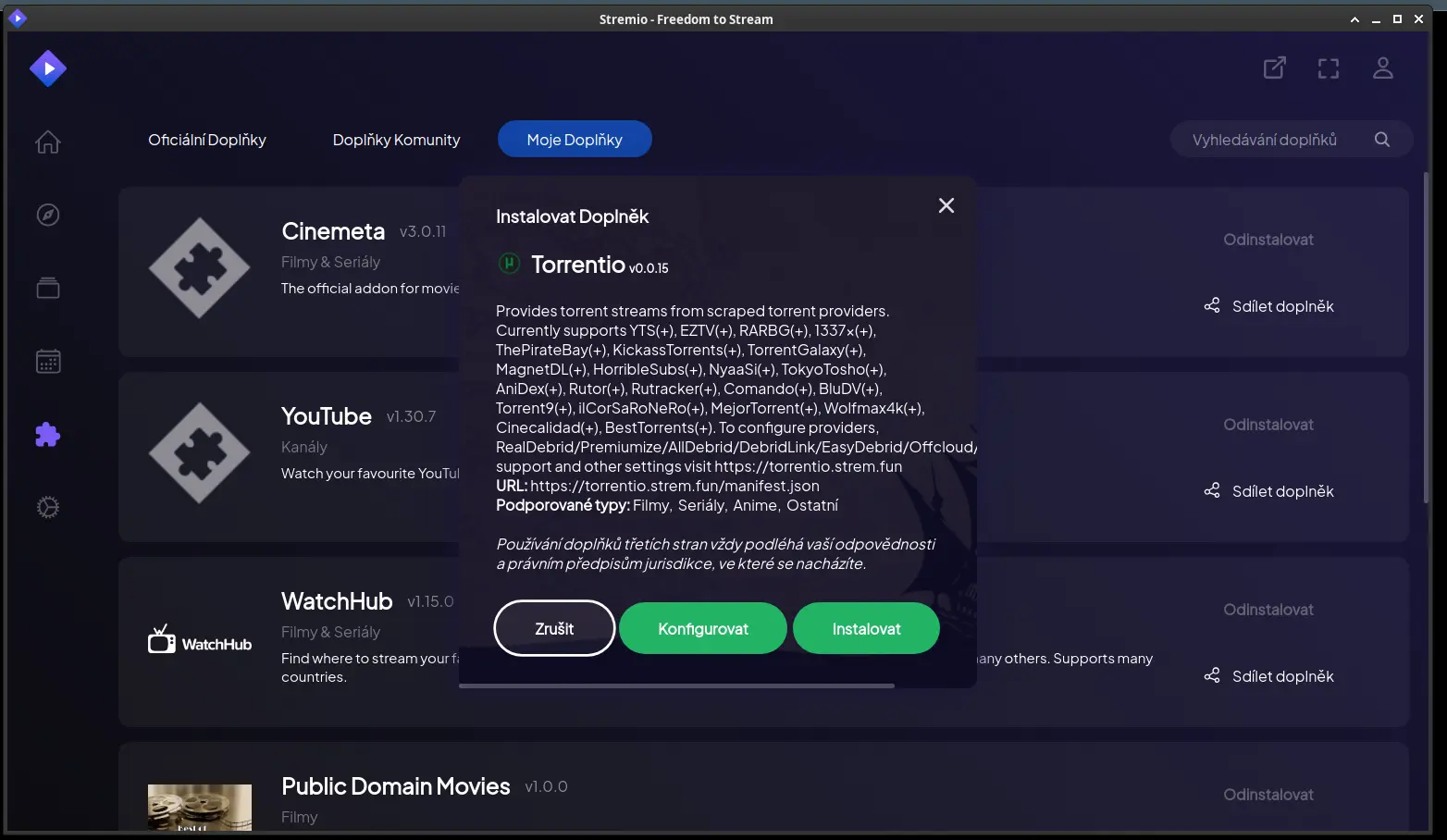Click the open-in-external-window icon
The height and width of the screenshot is (840, 1447).
click(1275, 68)
